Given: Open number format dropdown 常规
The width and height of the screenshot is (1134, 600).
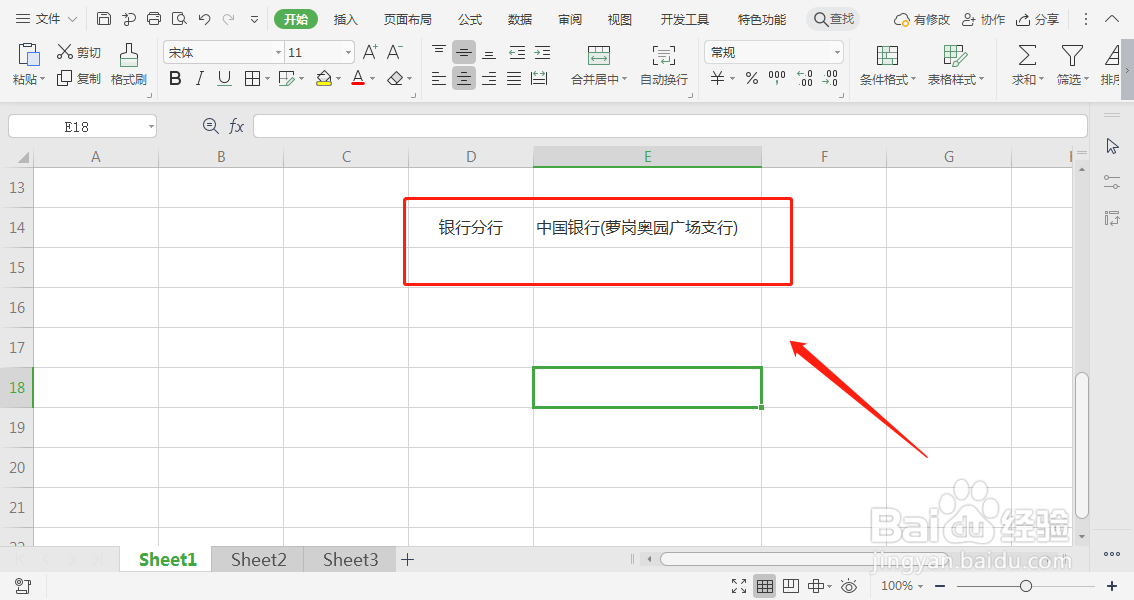Looking at the screenshot, I should pyautogui.click(x=837, y=52).
